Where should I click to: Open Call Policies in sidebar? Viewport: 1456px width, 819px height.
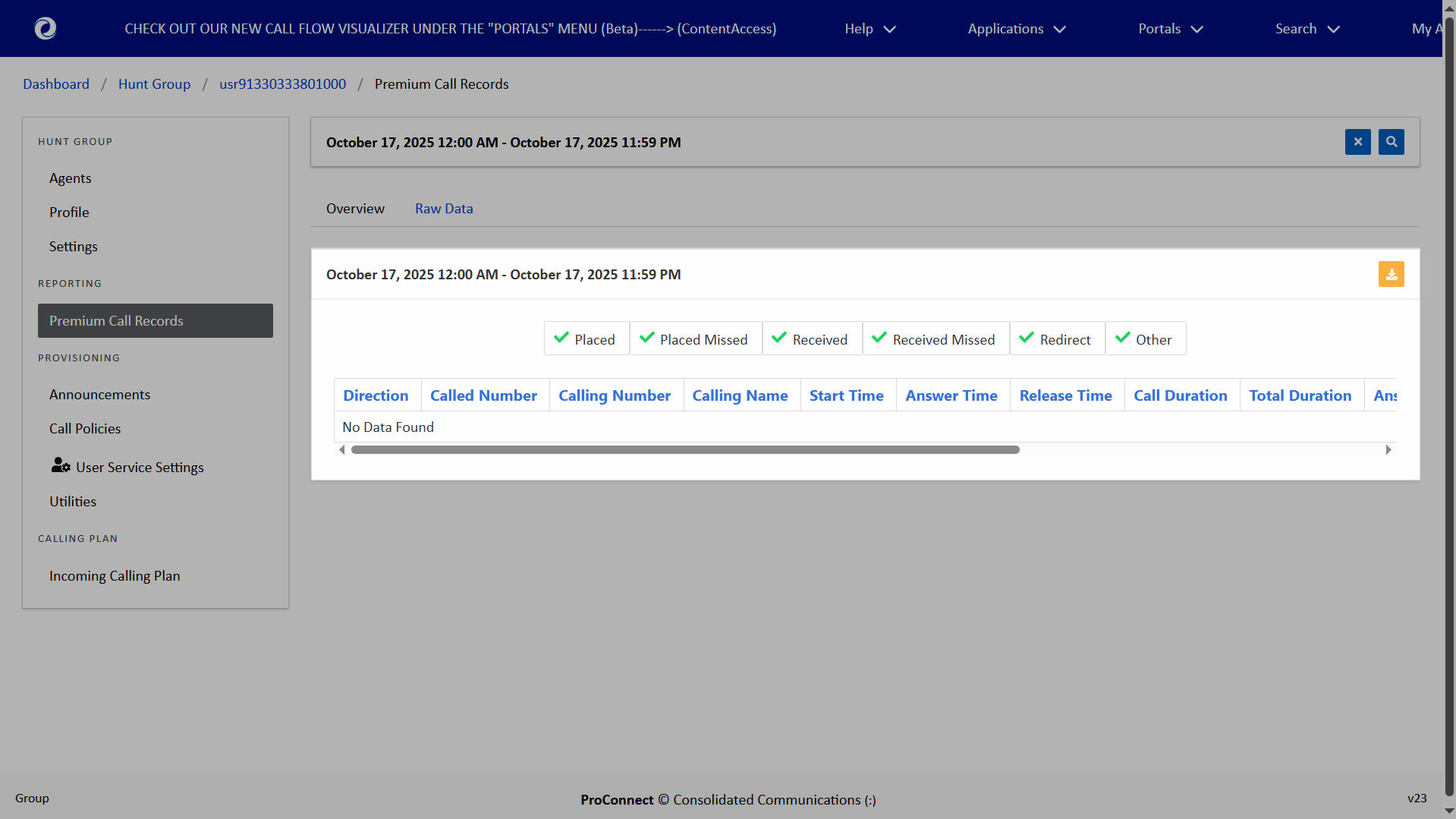coord(85,429)
